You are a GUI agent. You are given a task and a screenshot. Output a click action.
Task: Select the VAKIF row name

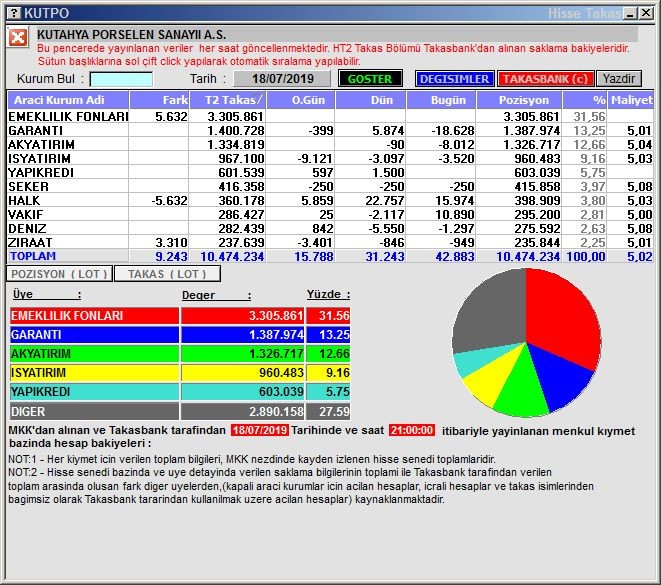25,215
